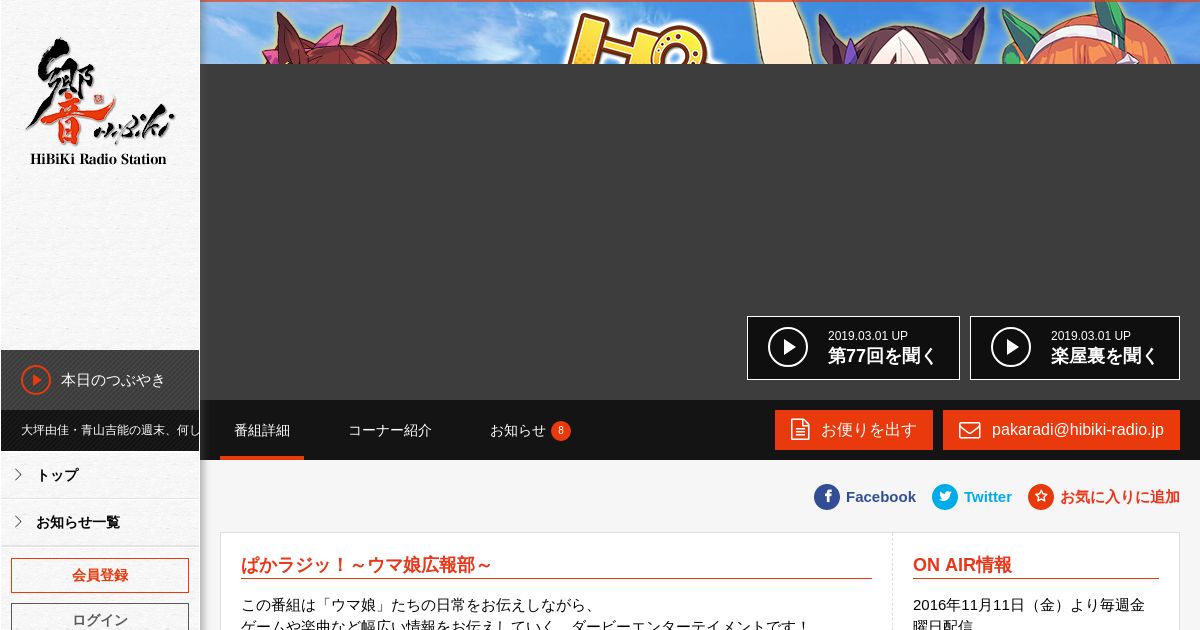This screenshot has width=1200, height=630.
Task: Click the red 8 notification badge
Action: coord(561,431)
